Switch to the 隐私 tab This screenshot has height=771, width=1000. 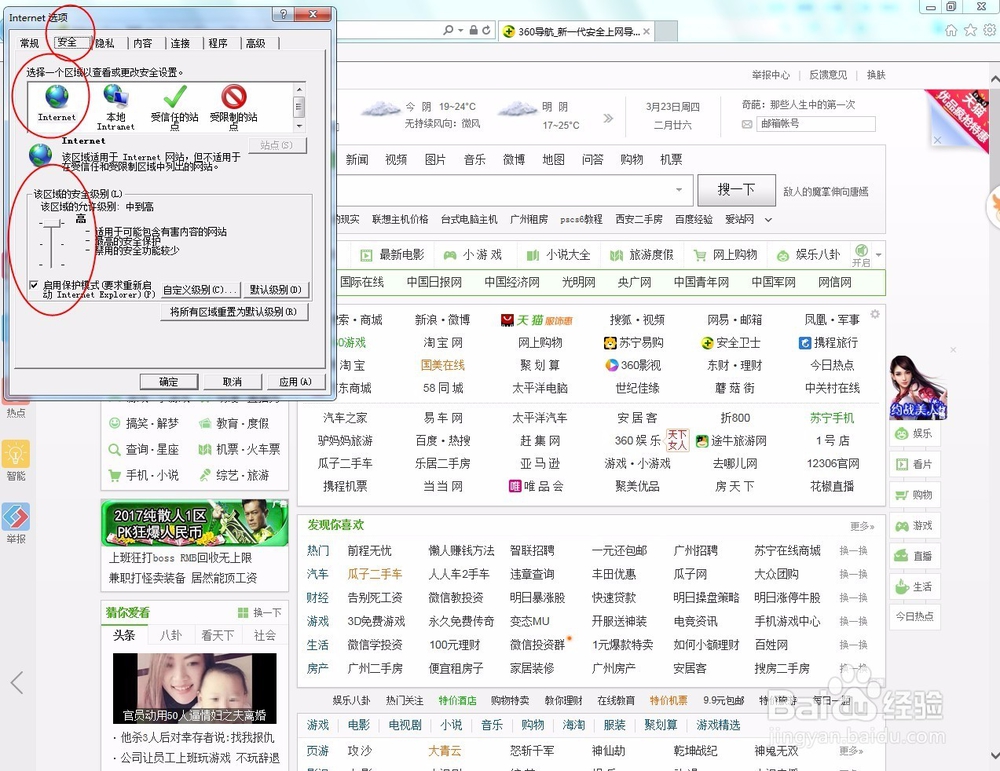[x=105, y=43]
